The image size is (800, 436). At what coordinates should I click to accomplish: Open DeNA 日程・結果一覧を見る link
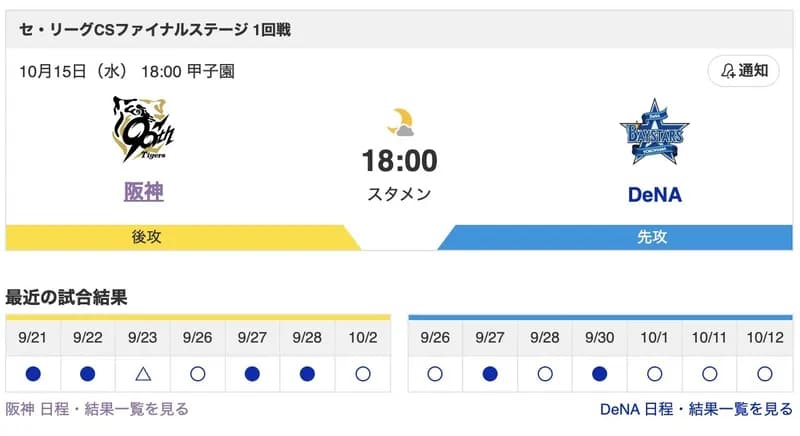coord(696,409)
